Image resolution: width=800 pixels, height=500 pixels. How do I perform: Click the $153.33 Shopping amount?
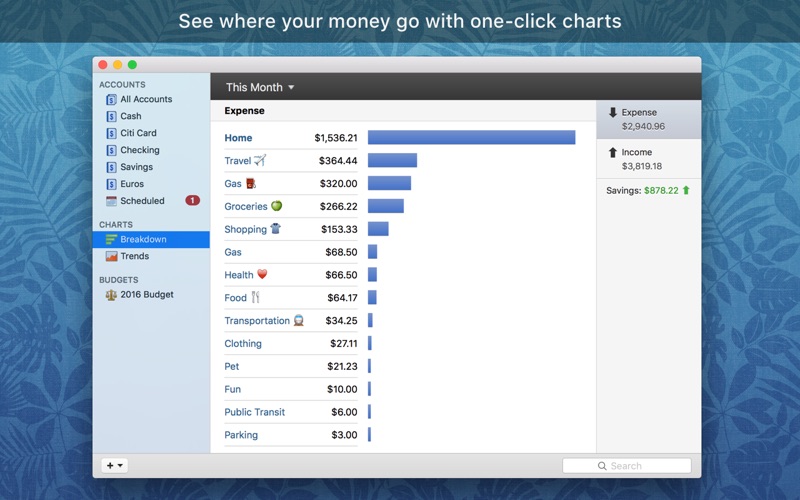[339, 230]
